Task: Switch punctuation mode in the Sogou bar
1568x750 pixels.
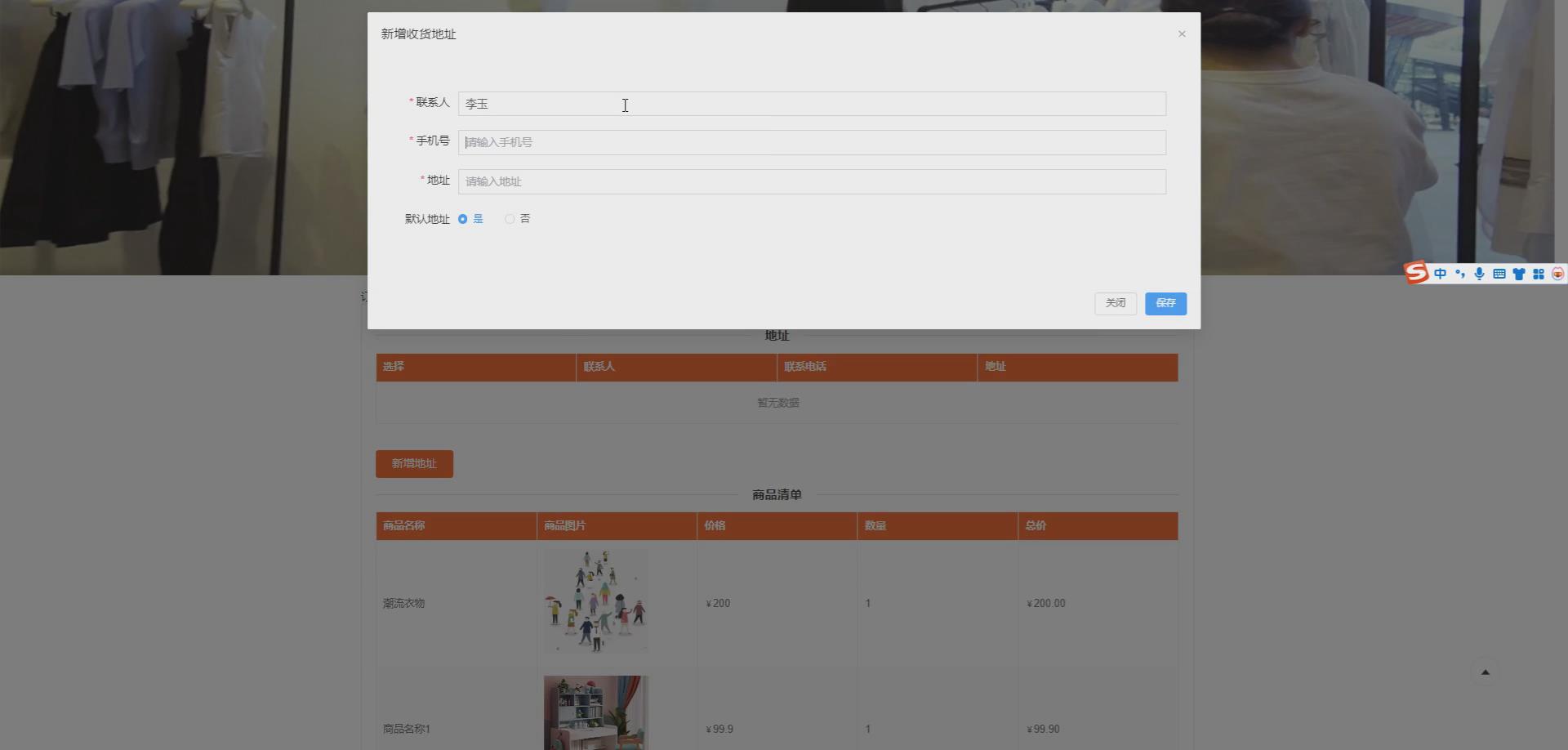Action: pyautogui.click(x=1459, y=274)
